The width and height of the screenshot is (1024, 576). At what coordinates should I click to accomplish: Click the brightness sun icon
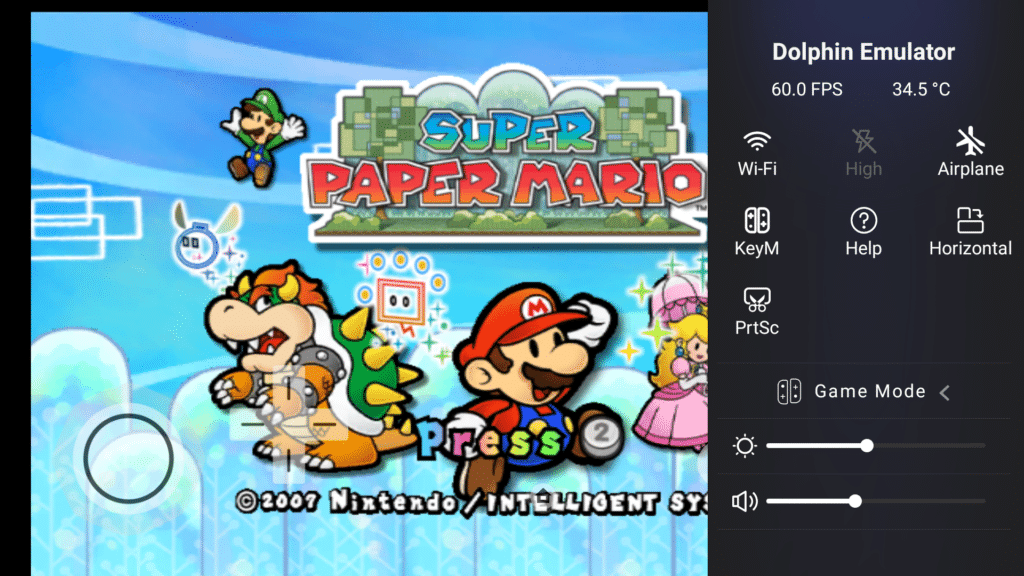(x=745, y=446)
